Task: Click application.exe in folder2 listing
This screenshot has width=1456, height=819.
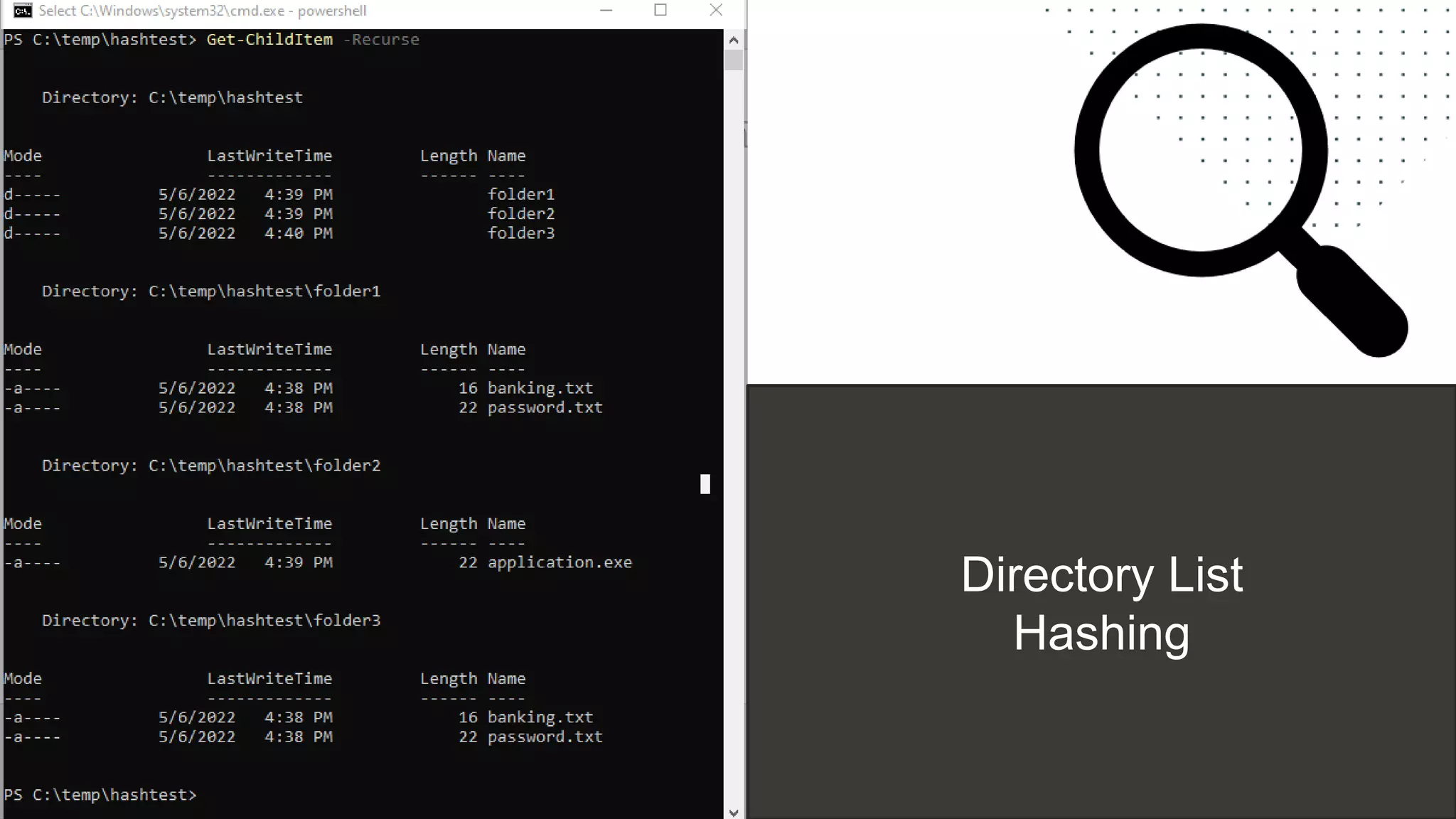Action: 559,562
